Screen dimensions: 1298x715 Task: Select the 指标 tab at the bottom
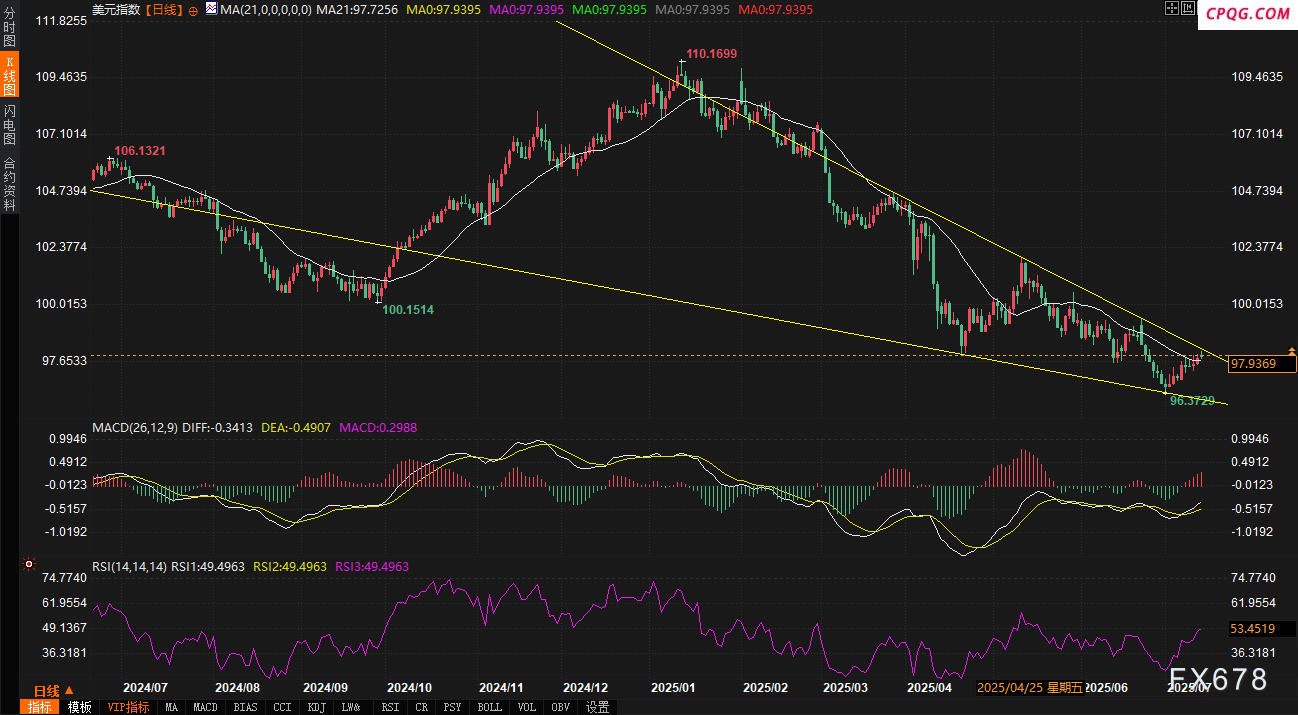(x=40, y=707)
